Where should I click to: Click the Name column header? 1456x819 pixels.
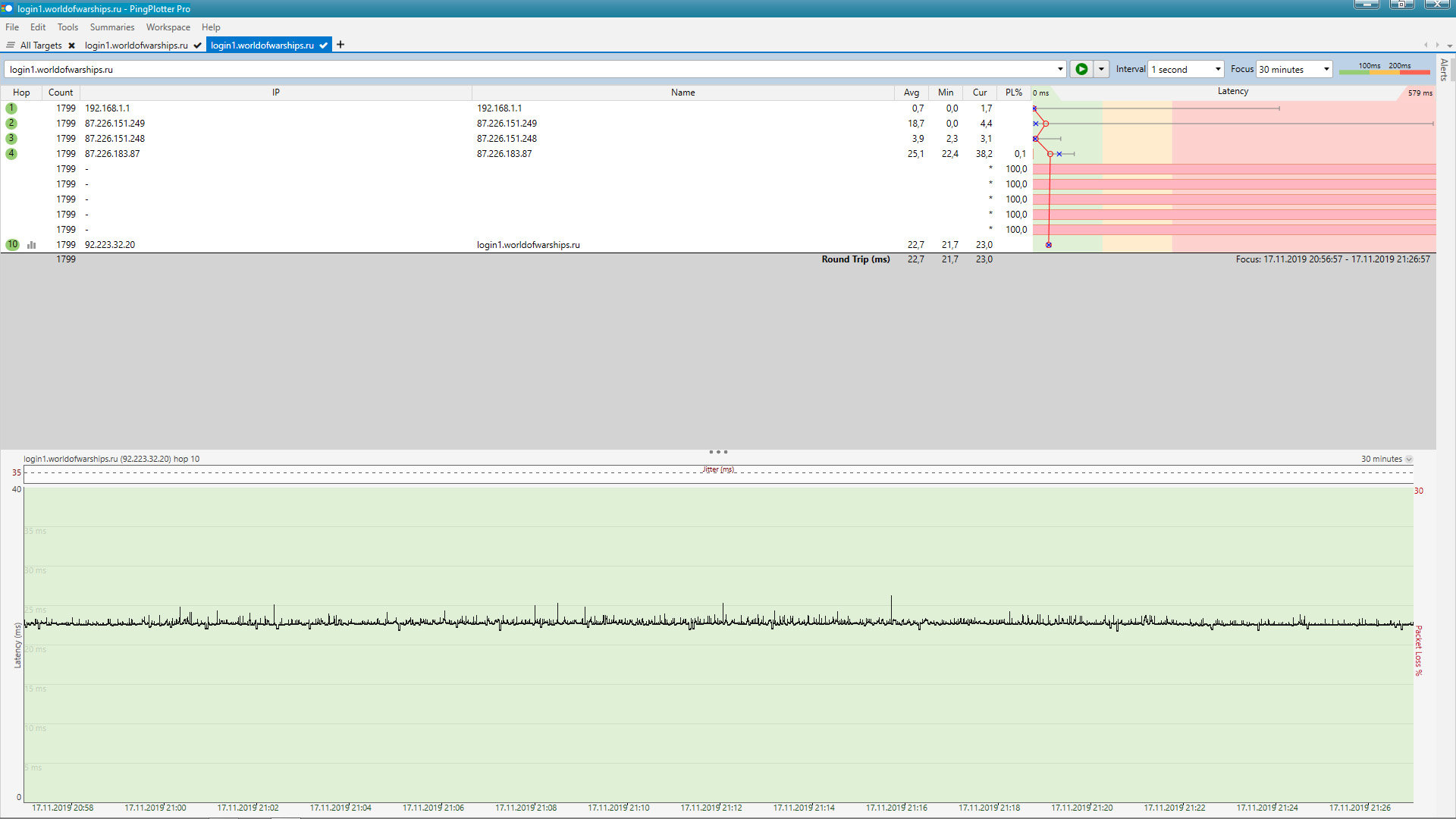coord(682,93)
